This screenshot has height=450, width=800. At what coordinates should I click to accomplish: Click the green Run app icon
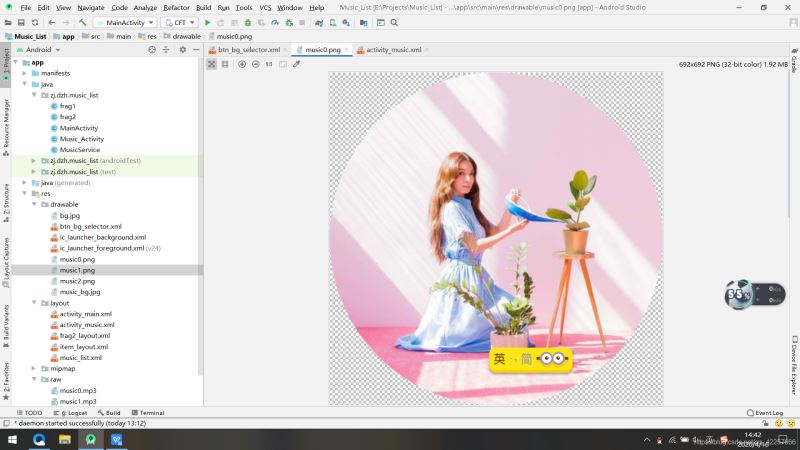(207, 21)
